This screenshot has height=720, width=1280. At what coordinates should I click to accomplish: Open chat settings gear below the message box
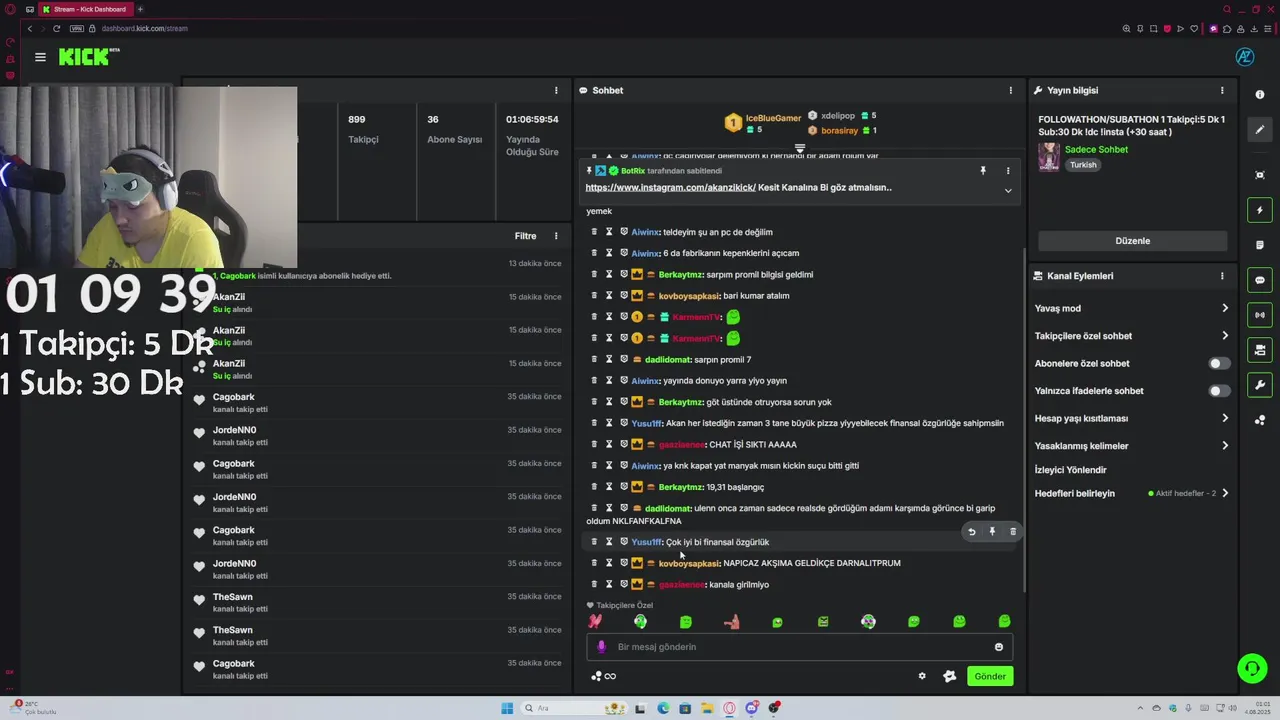coord(922,676)
